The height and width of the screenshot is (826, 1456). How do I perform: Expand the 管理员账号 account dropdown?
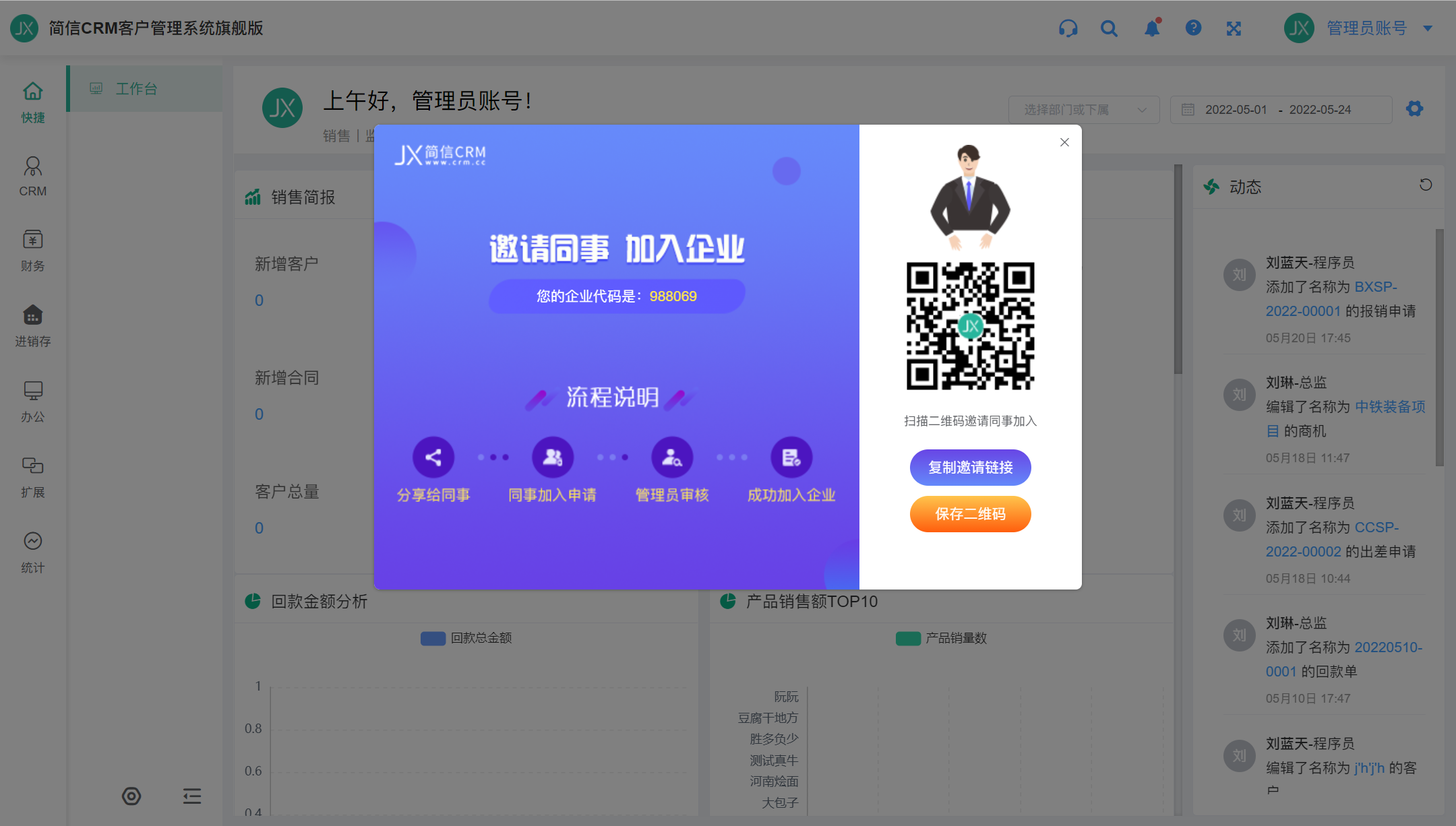click(x=1428, y=28)
